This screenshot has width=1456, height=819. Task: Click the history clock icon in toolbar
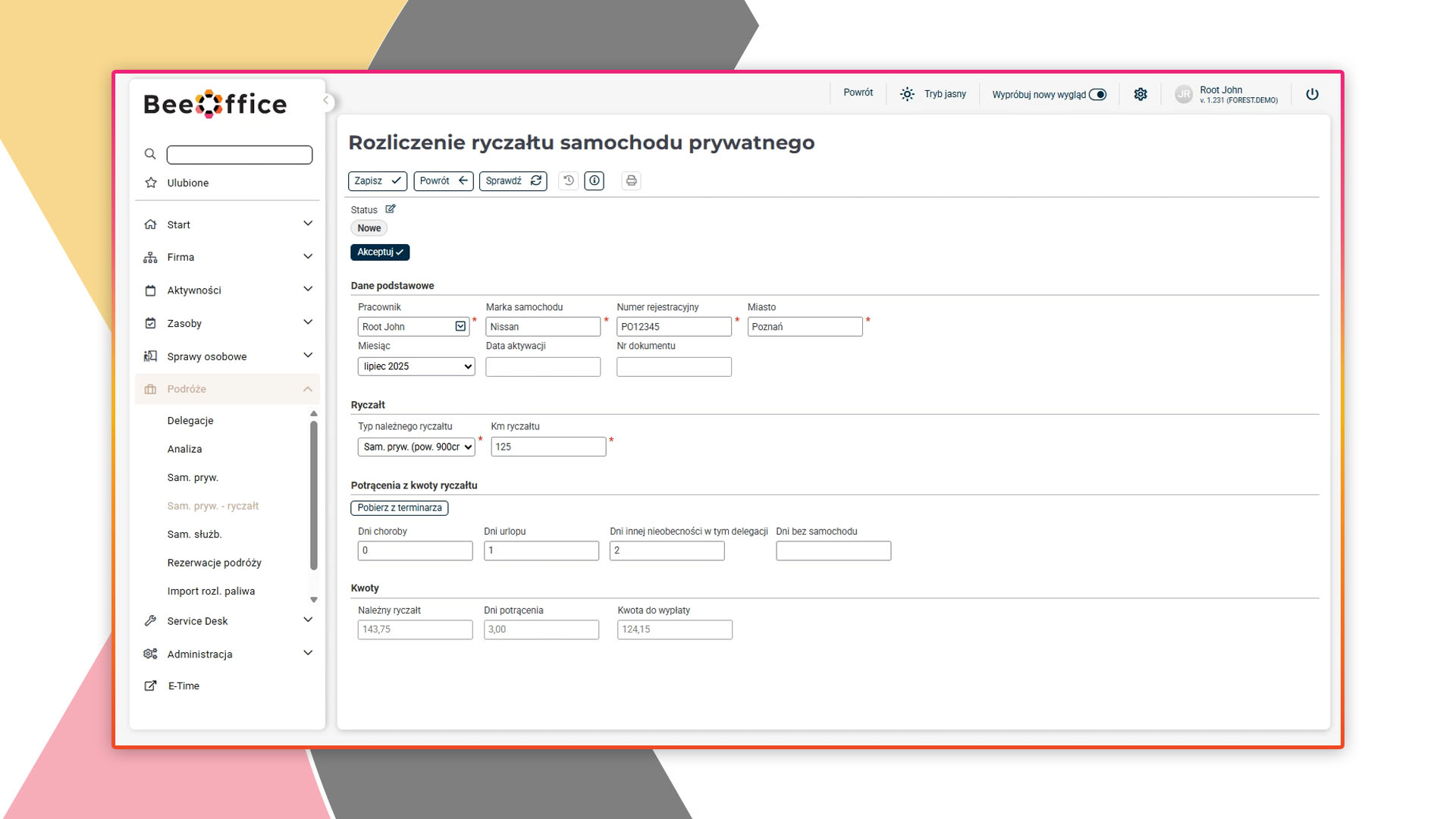click(x=568, y=180)
